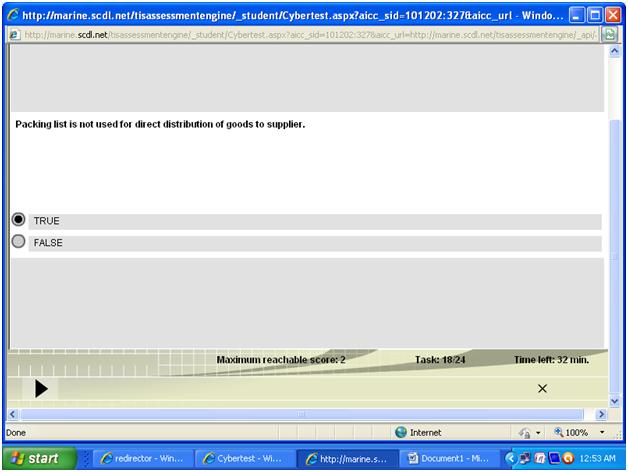628x472 pixels.
Task: Click the icon at address bar's right end
Action: click(x=610, y=35)
